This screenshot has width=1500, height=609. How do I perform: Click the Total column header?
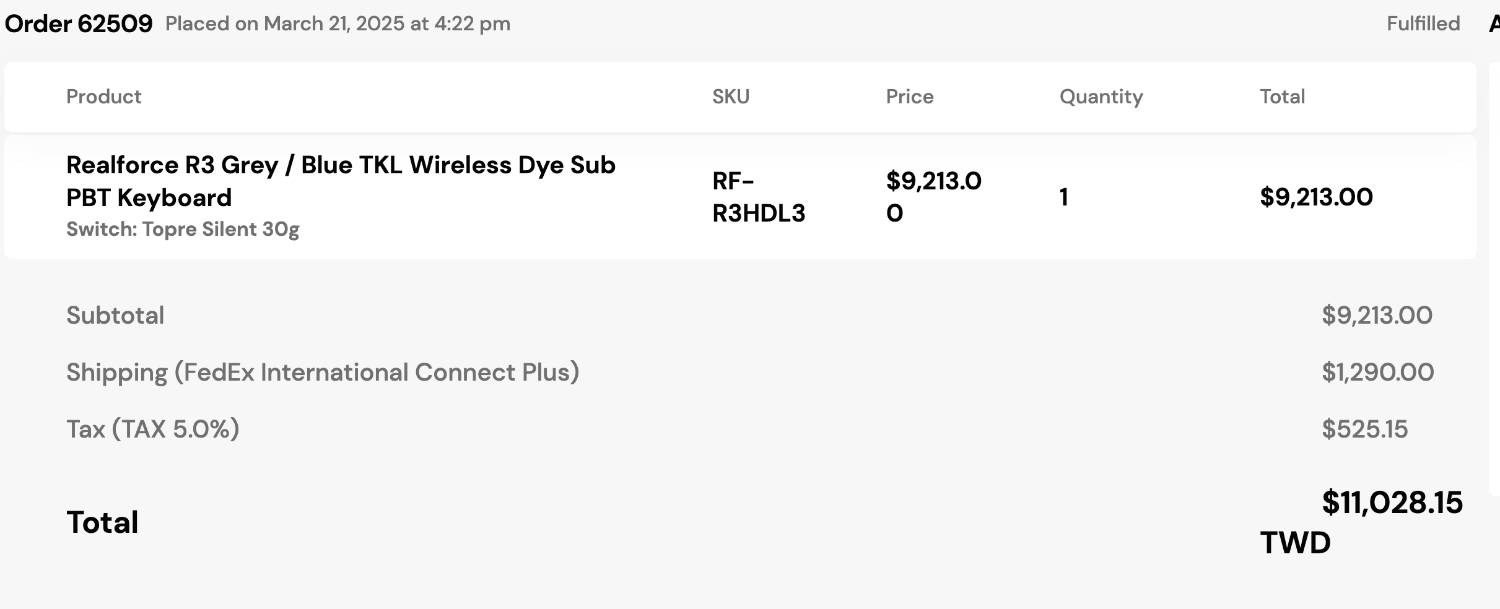[1282, 97]
